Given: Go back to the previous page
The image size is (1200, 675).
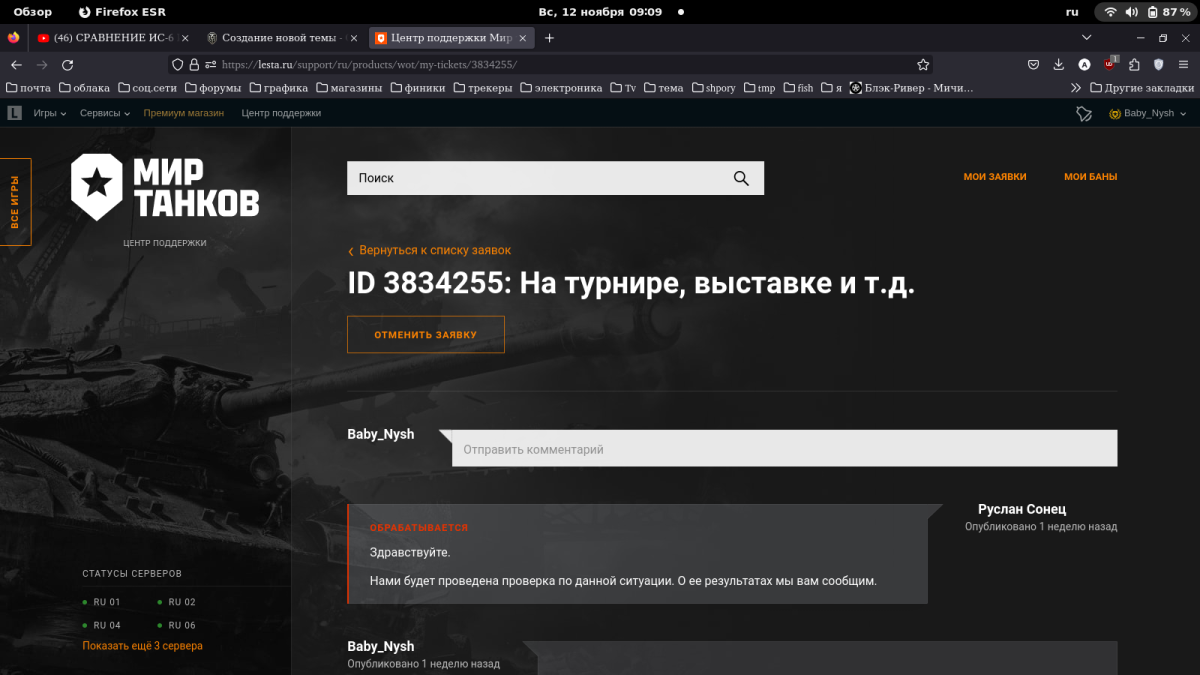Looking at the screenshot, I should [x=16, y=64].
